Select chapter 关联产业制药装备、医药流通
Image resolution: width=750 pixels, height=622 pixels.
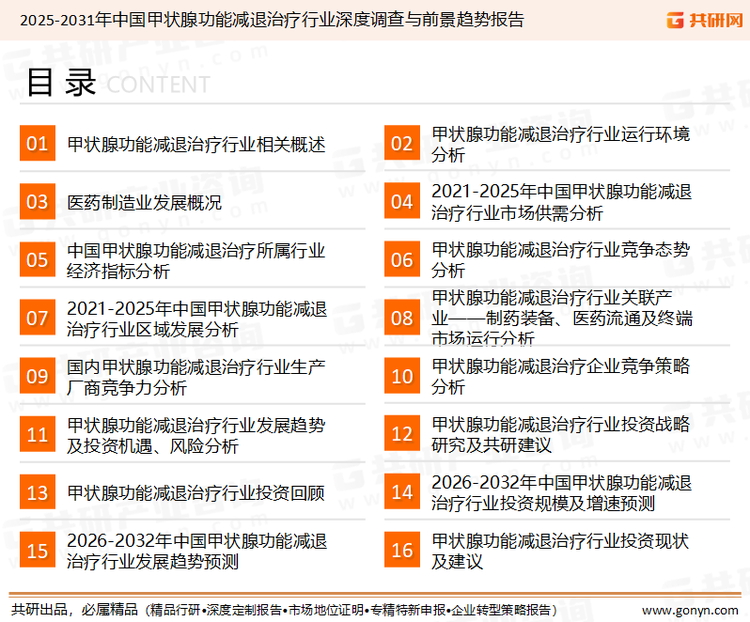click(x=562, y=318)
